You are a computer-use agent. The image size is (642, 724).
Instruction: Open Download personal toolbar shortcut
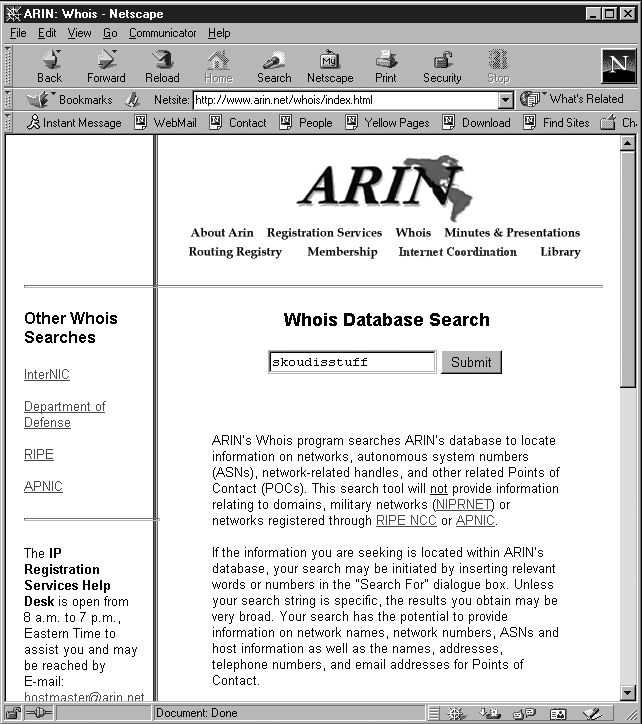(476, 122)
